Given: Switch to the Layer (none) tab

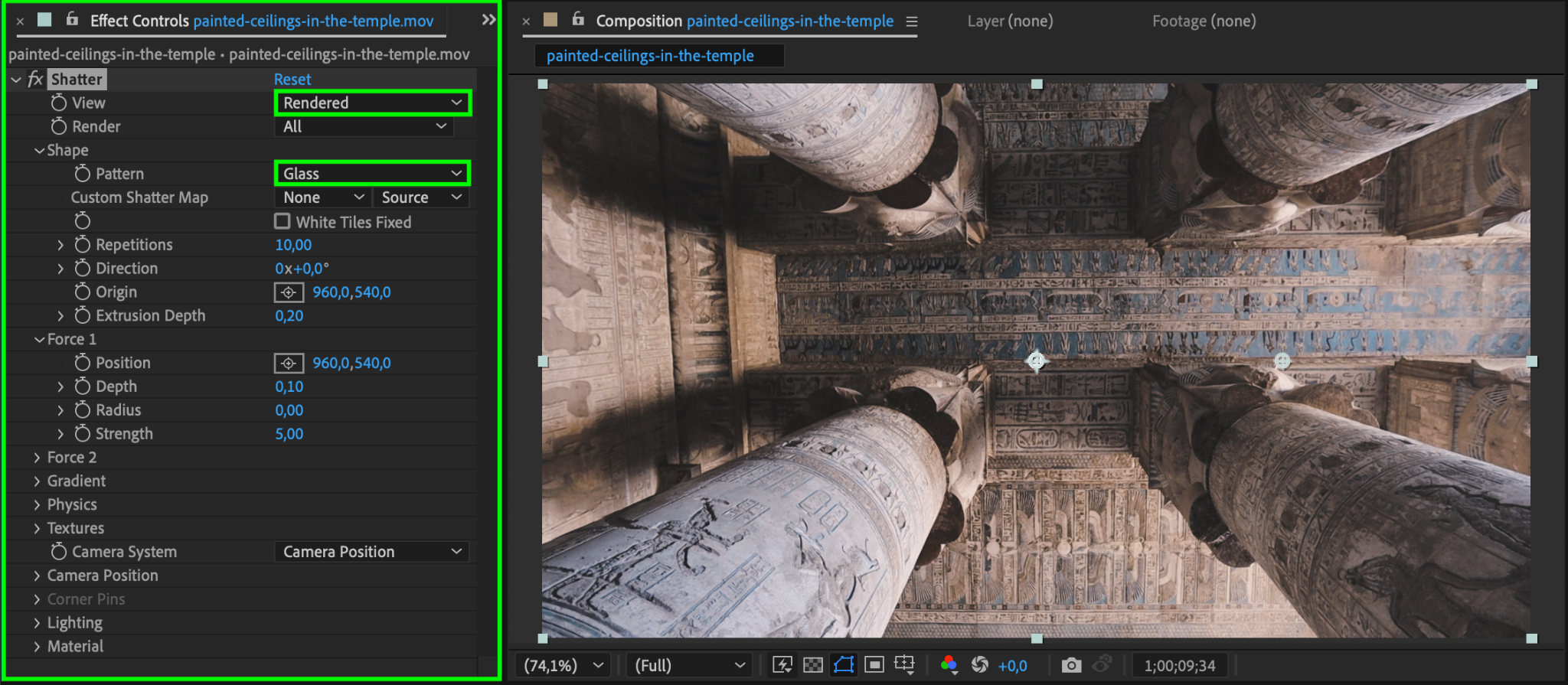Looking at the screenshot, I should click(x=1009, y=21).
